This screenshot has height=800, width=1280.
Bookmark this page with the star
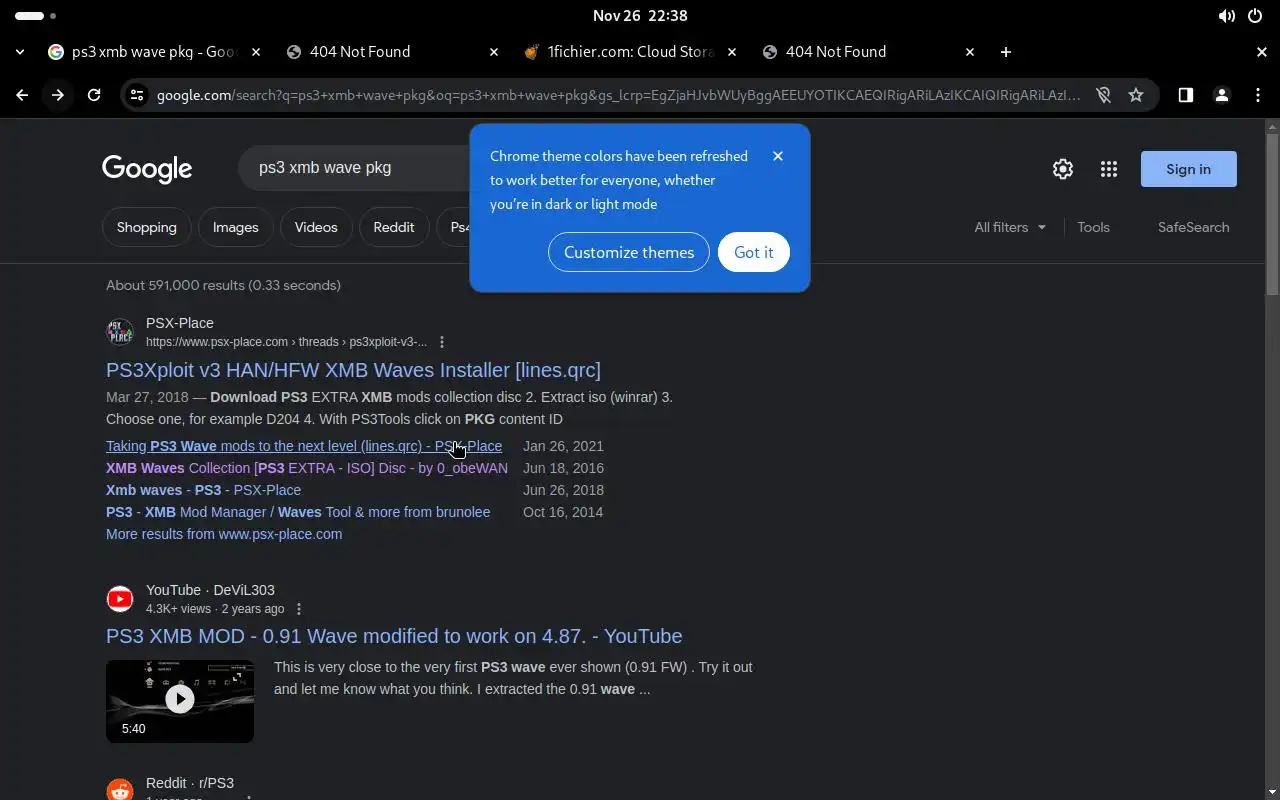point(1136,95)
